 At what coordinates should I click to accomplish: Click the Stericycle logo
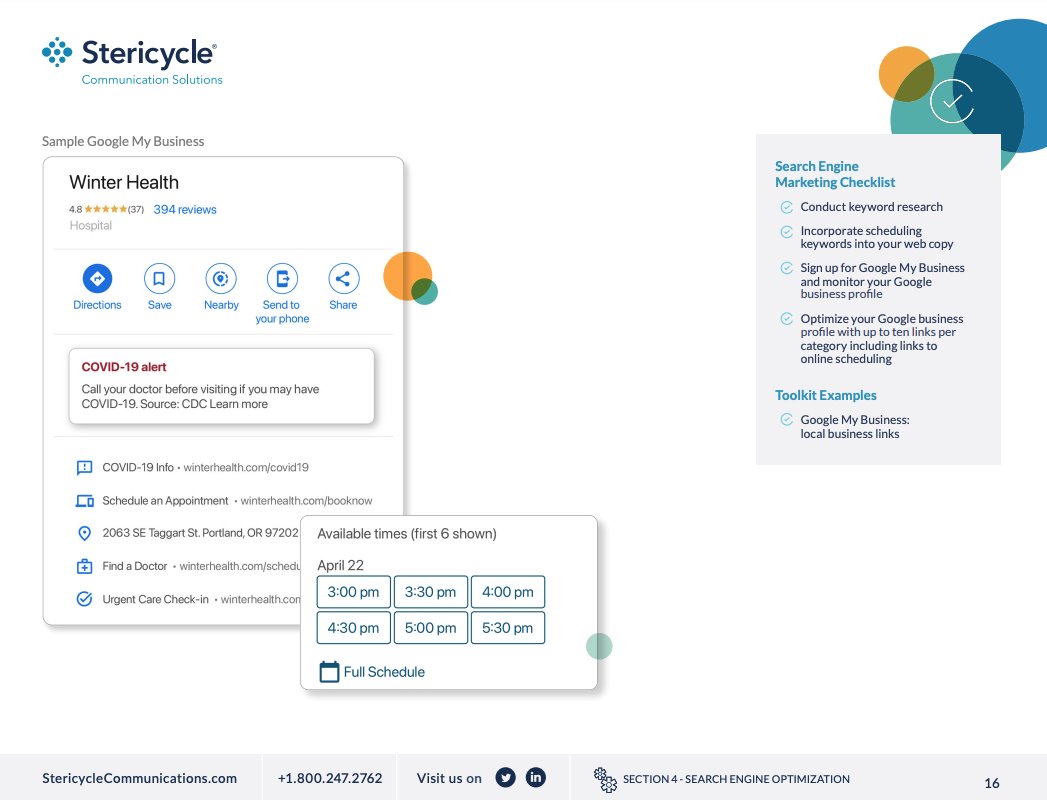coord(132,61)
